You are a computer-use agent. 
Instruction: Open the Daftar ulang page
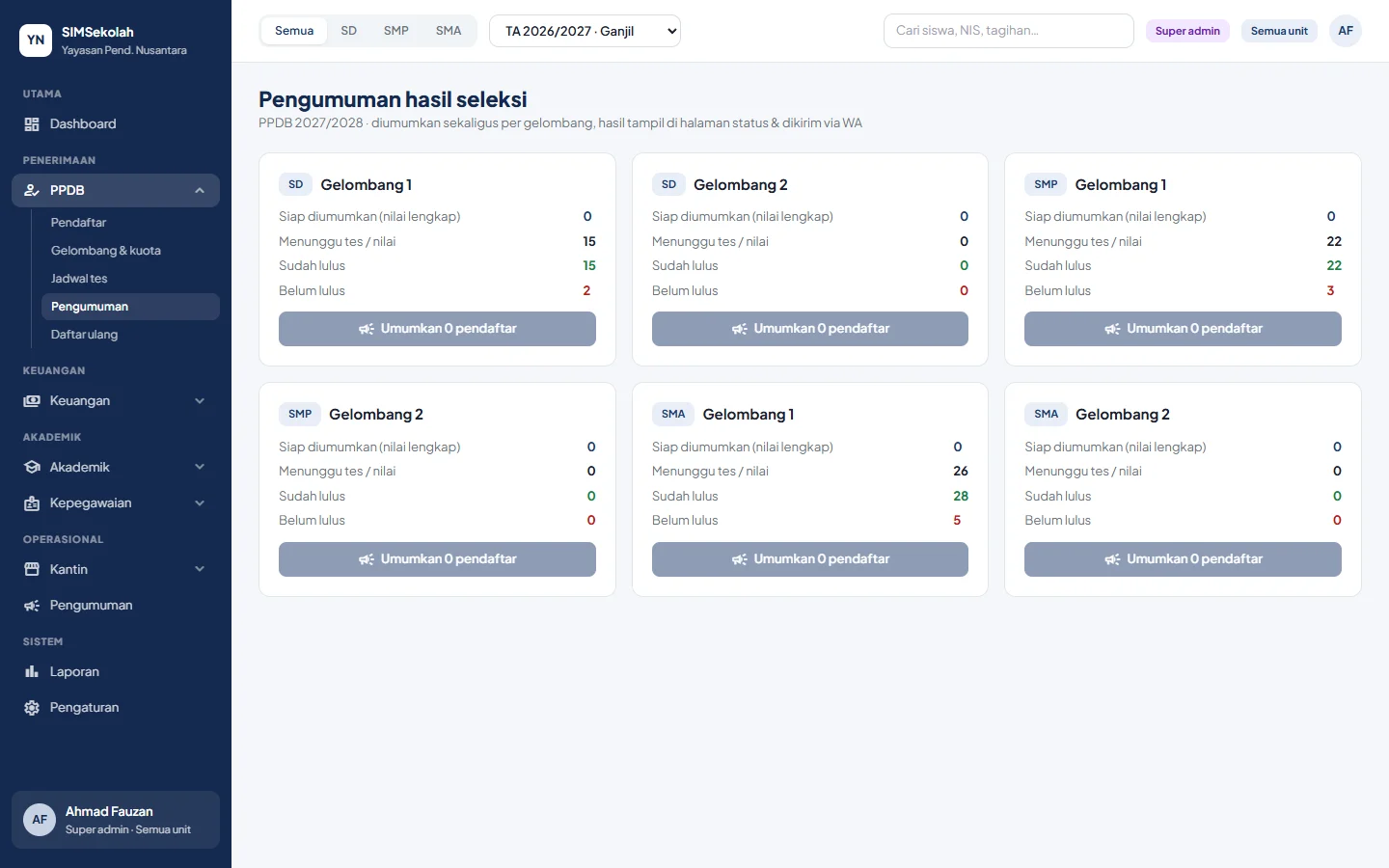tap(130, 335)
